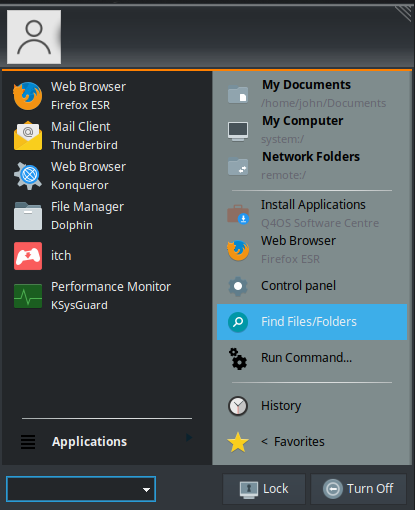The height and width of the screenshot is (510, 415).
Task: Click the 'My Computer' title
Action: [x=303, y=121]
